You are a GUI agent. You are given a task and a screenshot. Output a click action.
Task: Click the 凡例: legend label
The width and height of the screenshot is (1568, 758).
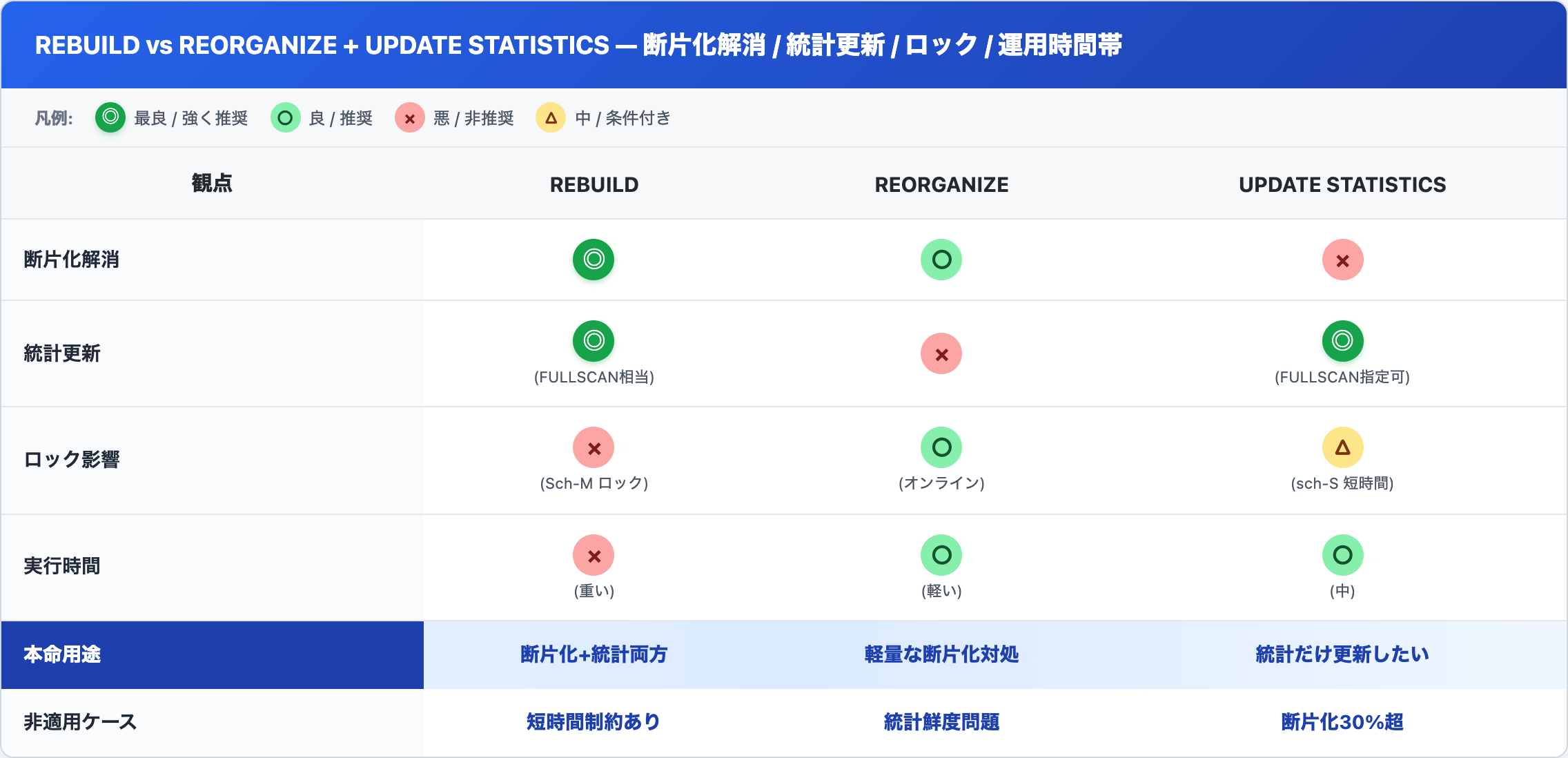(x=54, y=118)
